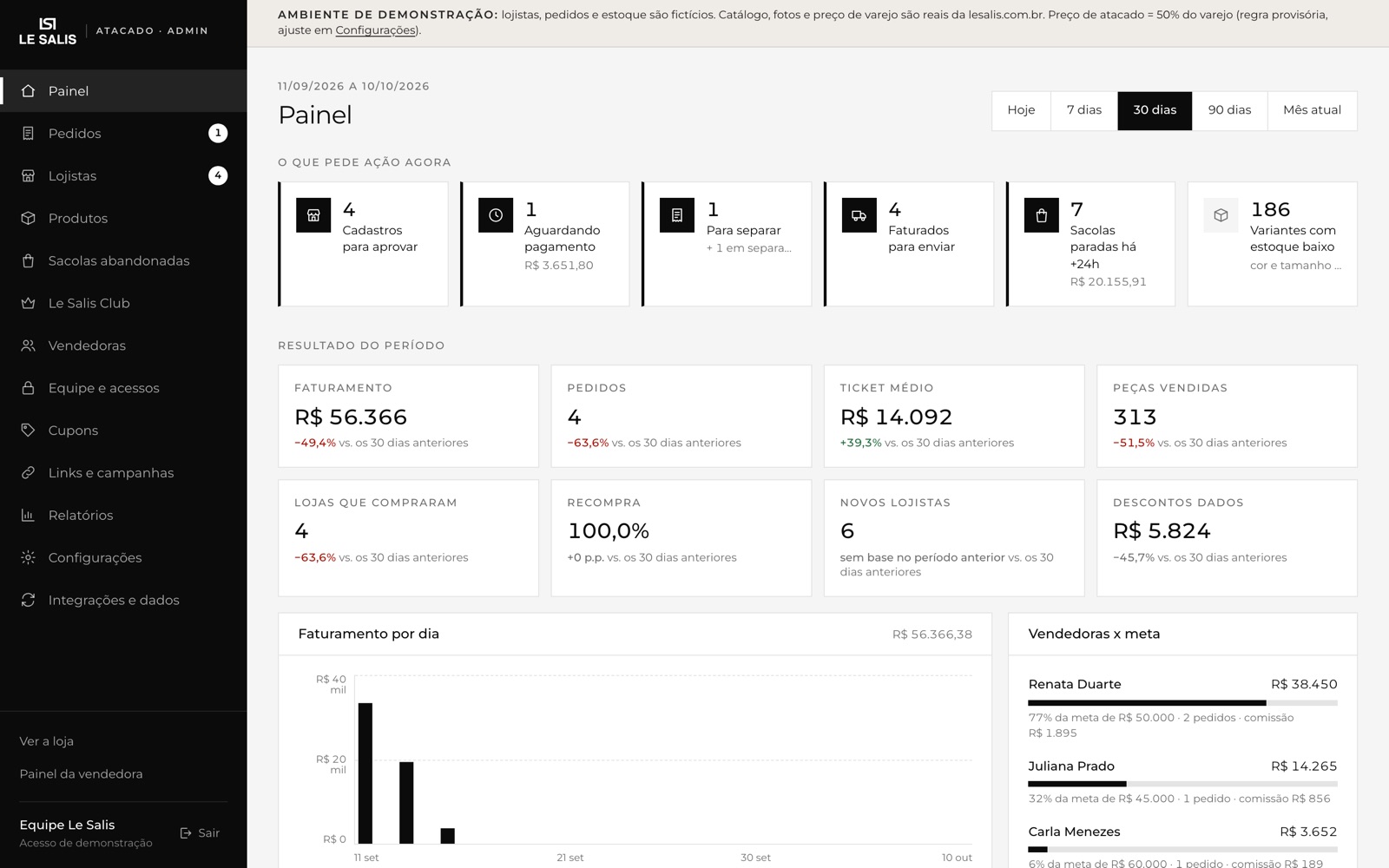Click the Vendedoras people icon
This screenshot has width=1389, height=868.
click(28, 346)
